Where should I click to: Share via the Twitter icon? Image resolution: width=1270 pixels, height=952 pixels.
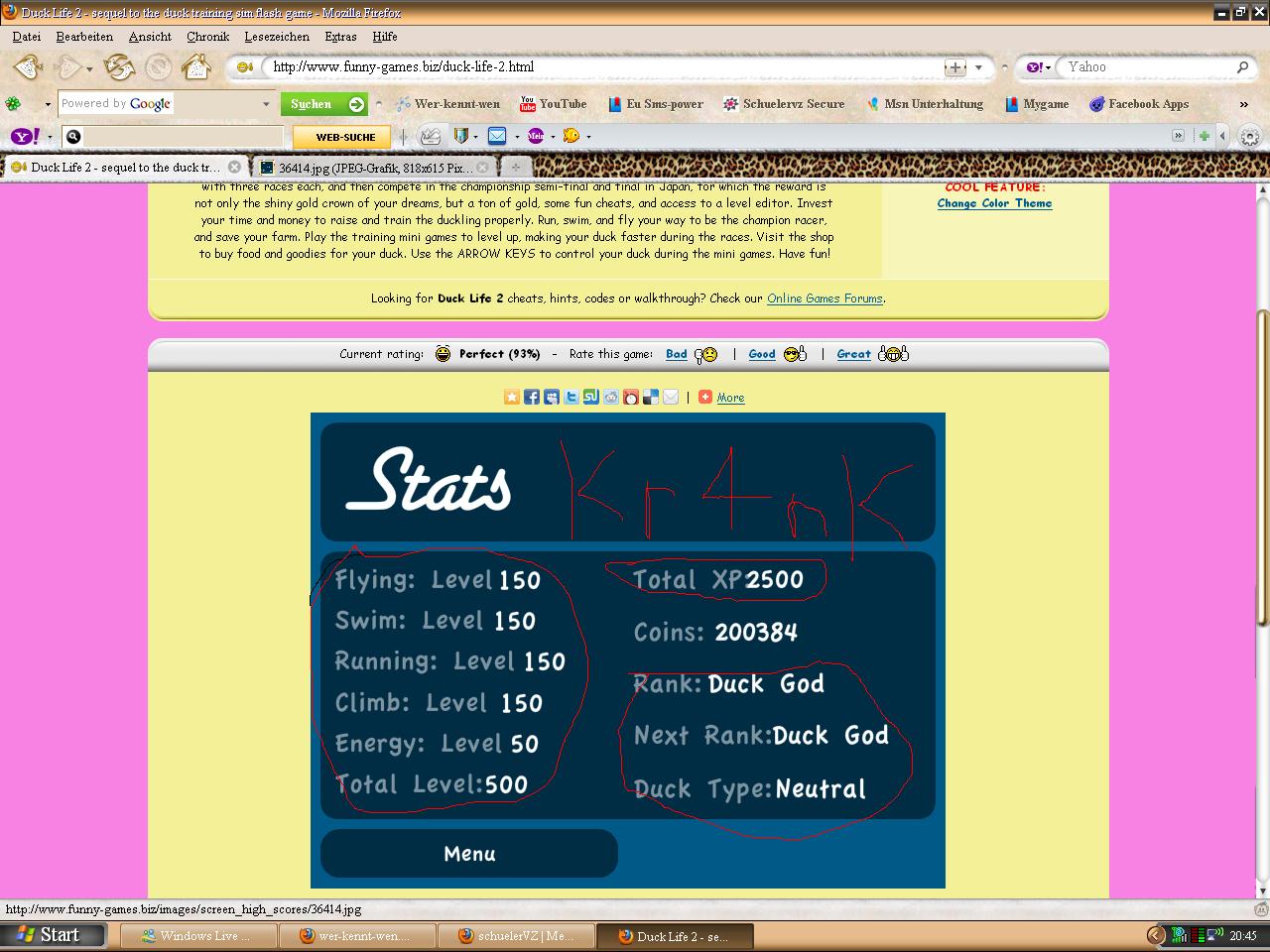pyautogui.click(x=571, y=397)
